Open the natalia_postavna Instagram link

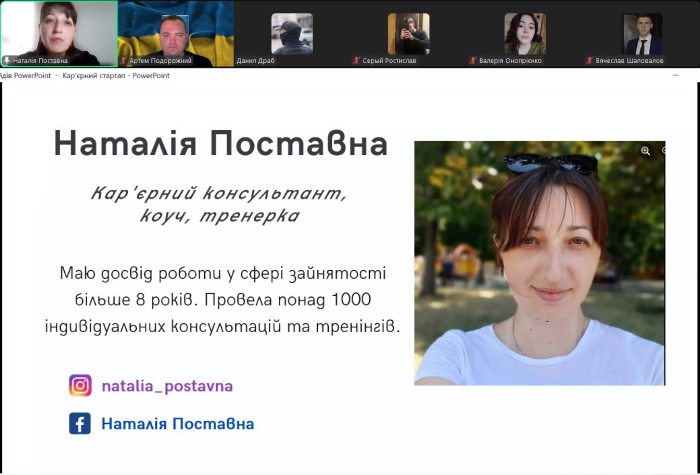tap(167, 386)
